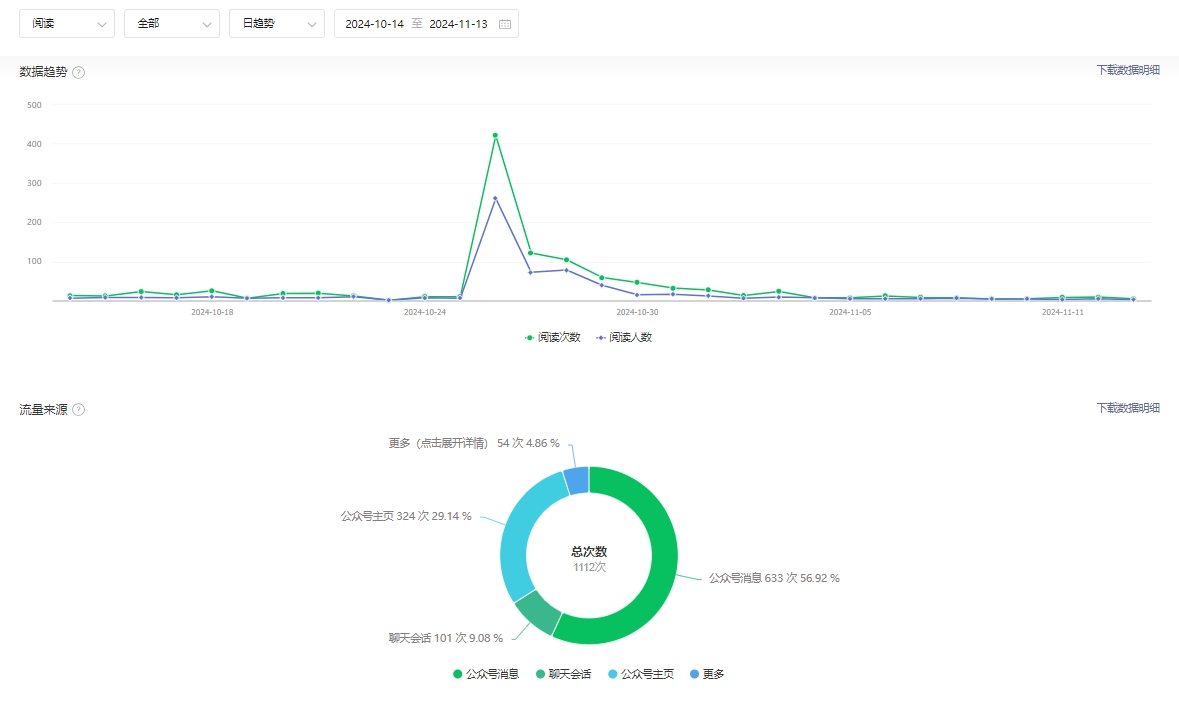Download data details for 流量来源 chart
Screen dimensions: 1179x709
(1128, 408)
